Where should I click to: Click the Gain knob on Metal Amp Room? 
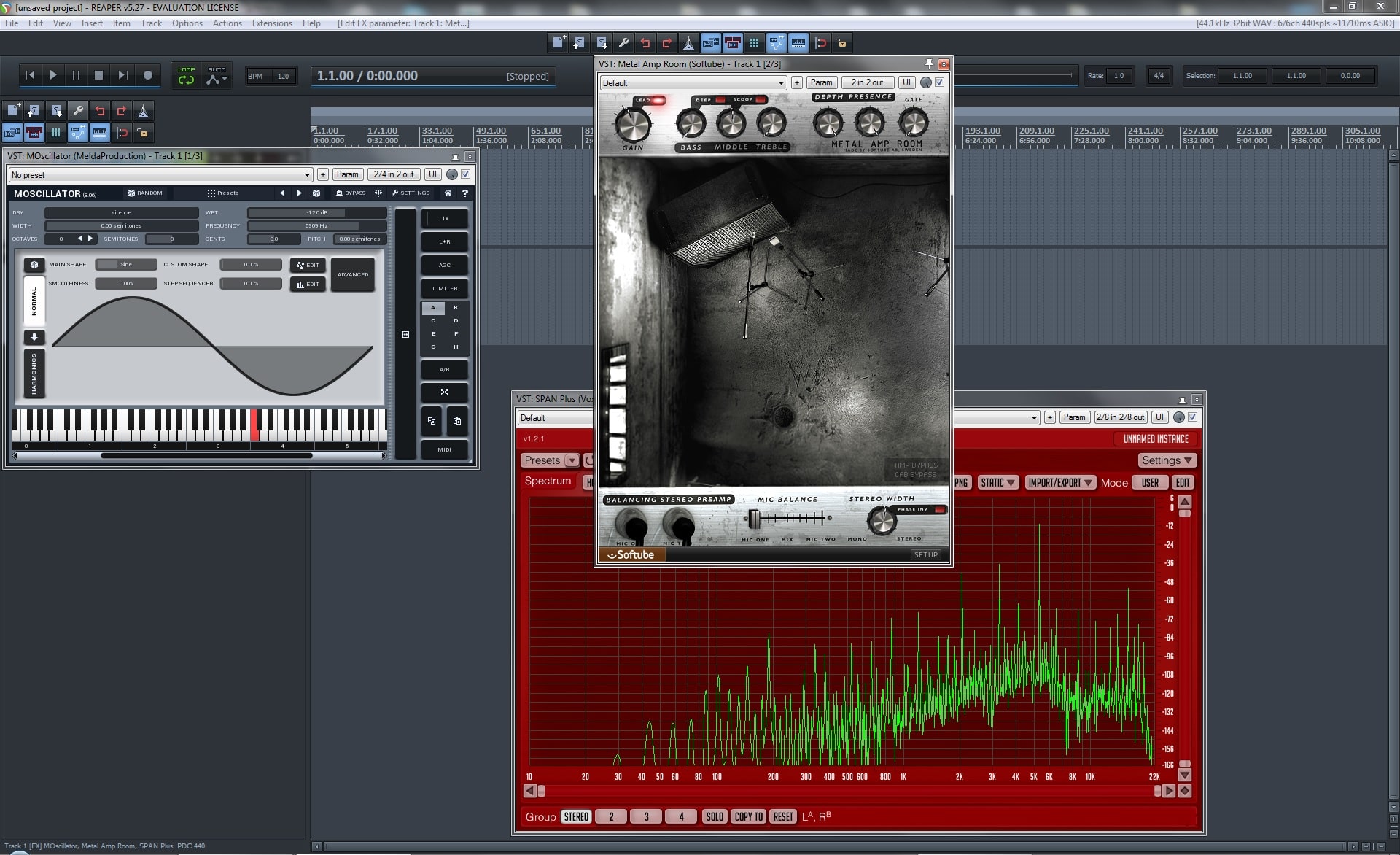(x=632, y=125)
